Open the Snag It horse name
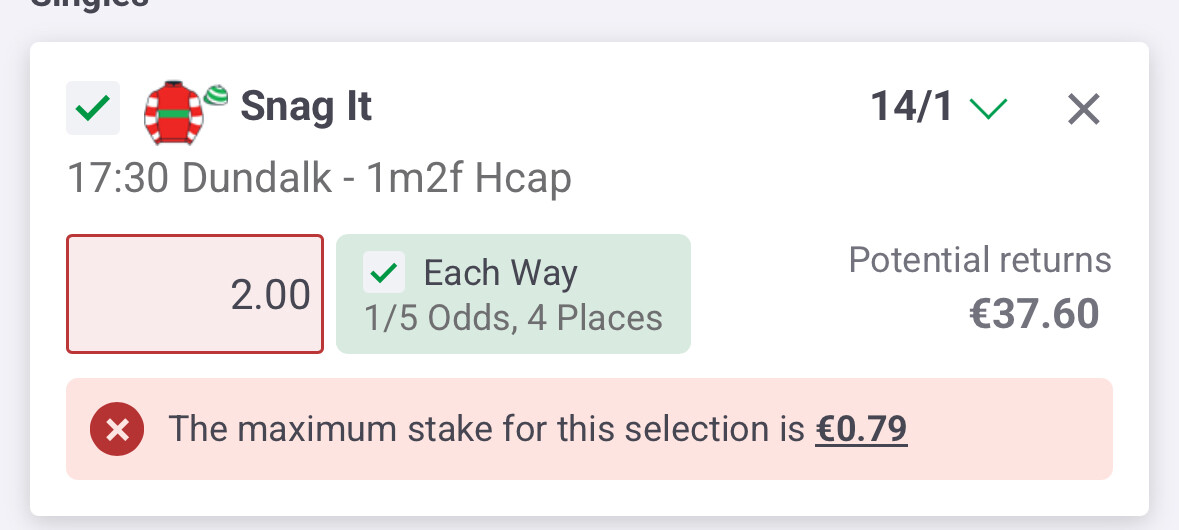 point(306,106)
